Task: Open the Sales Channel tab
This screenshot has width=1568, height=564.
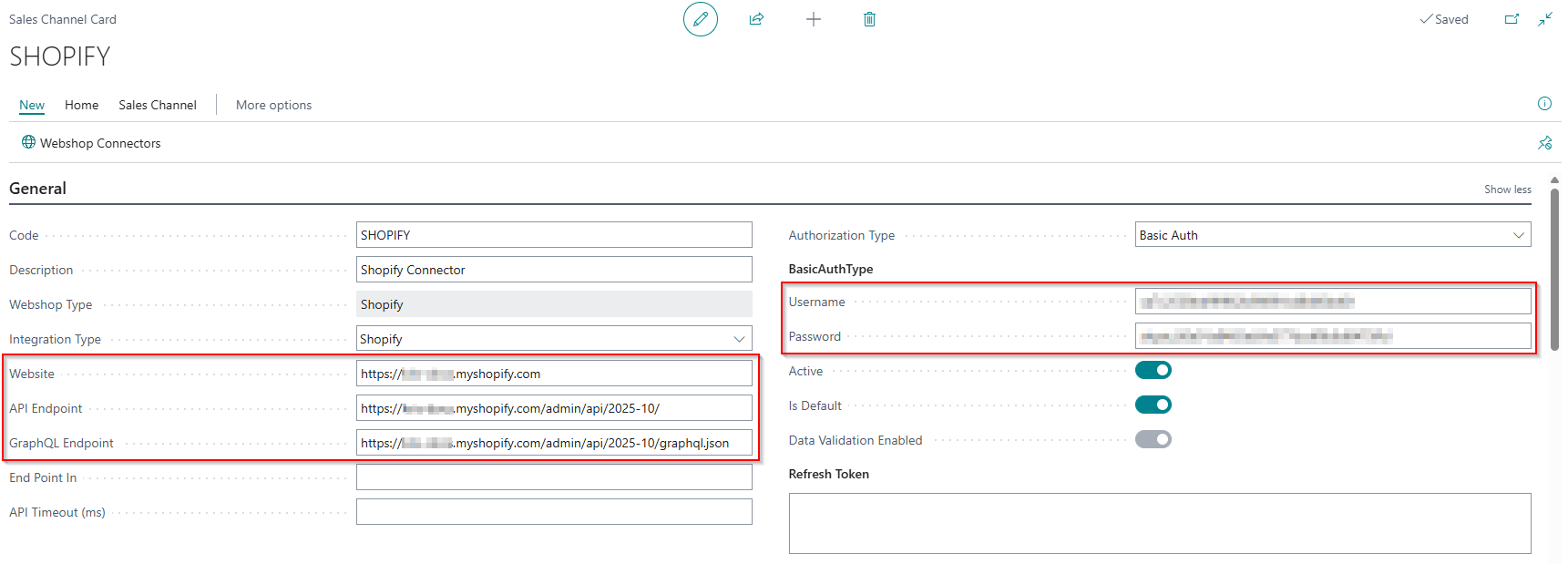Action: click(x=158, y=105)
